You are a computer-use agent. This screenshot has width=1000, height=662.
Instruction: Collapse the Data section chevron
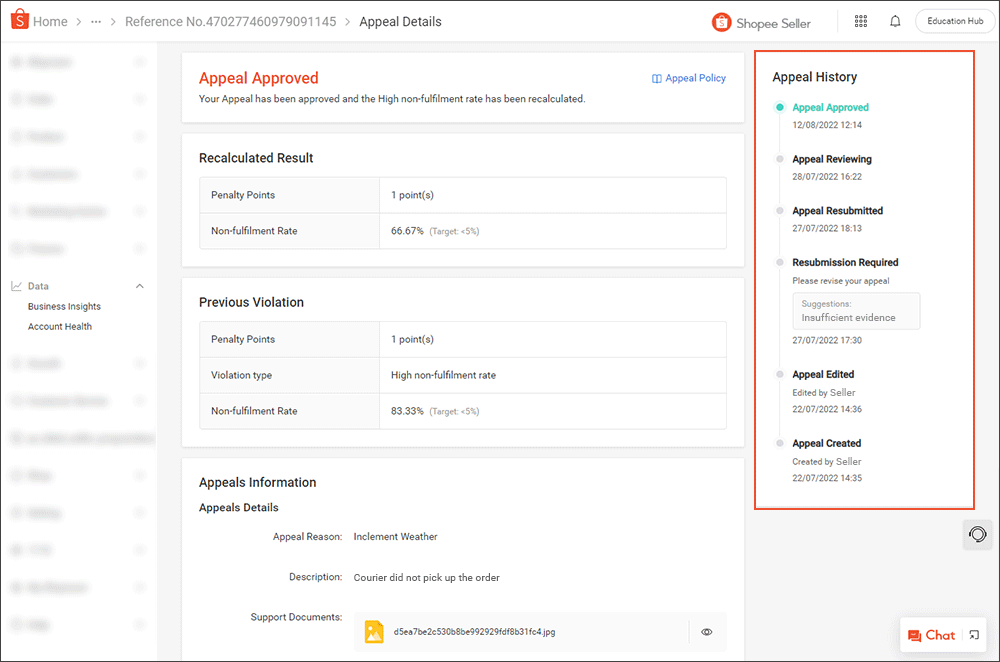(140, 285)
